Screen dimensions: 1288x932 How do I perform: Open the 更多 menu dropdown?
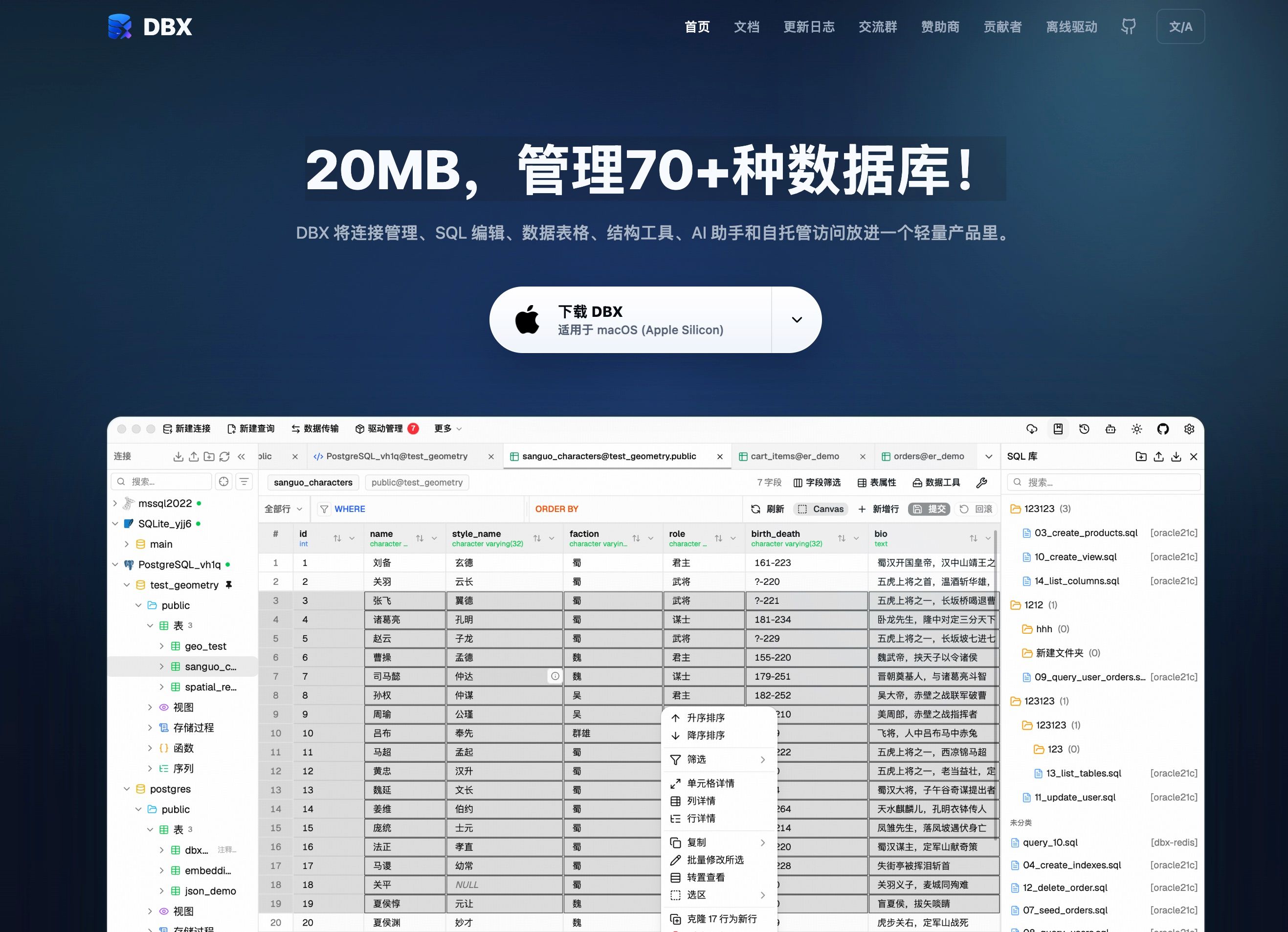(x=448, y=429)
